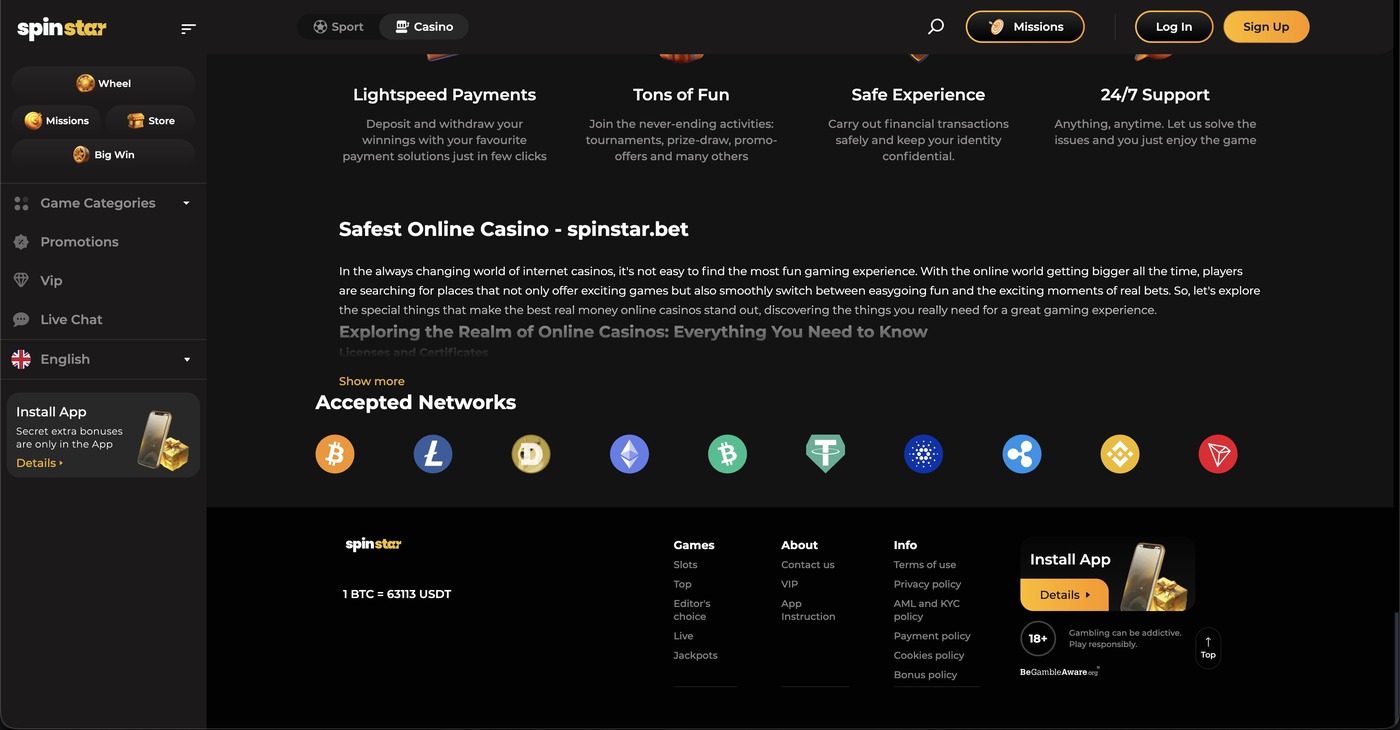Click the Tron network icon
1400x730 pixels.
1218,454
